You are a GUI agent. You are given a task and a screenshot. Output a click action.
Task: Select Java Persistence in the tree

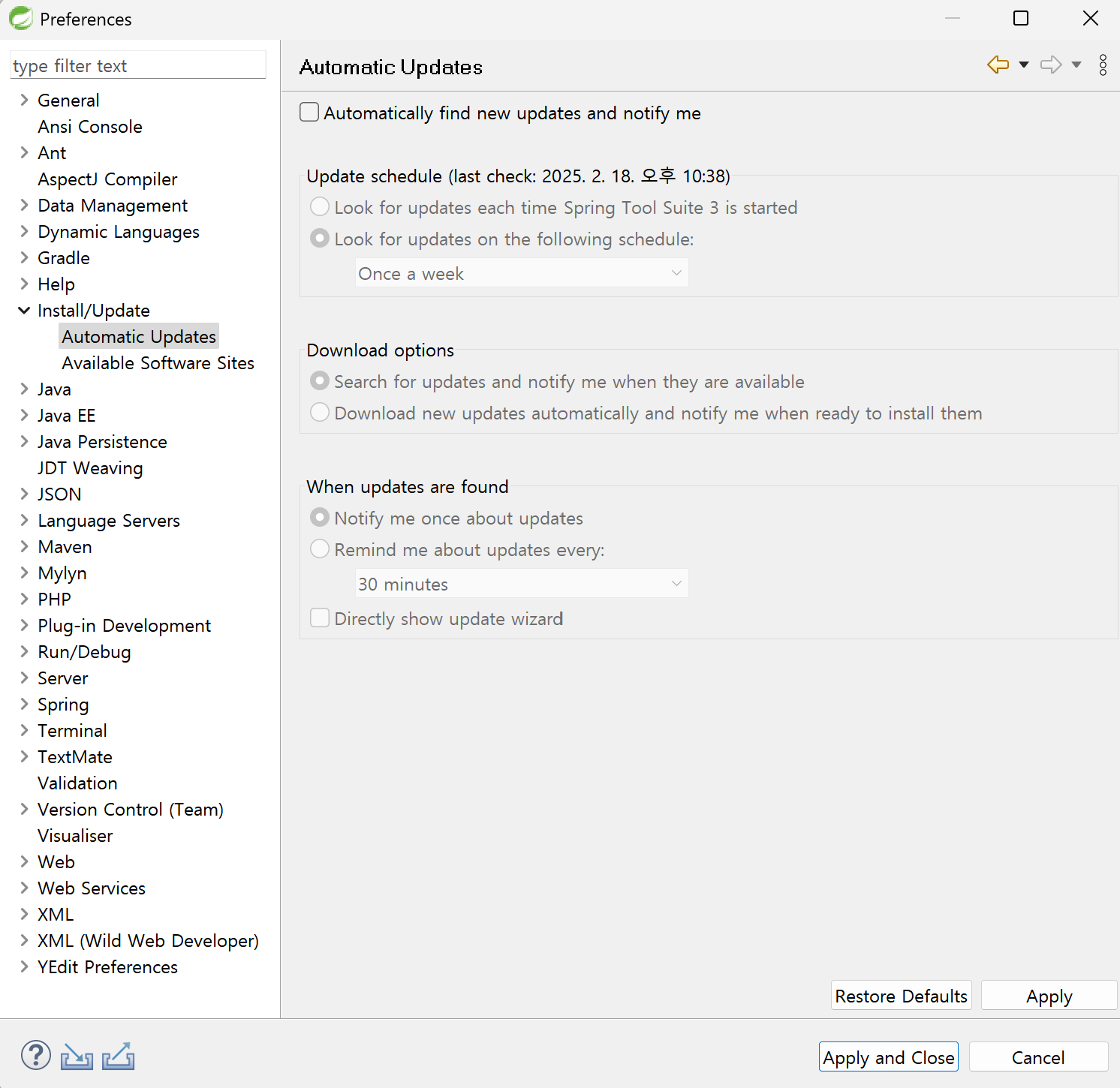click(102, 441)
